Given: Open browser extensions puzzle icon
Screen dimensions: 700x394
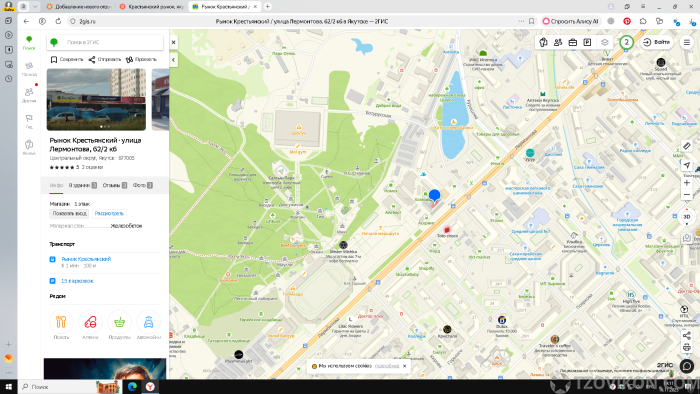Looking at the screenshot, I should point(643,21).
